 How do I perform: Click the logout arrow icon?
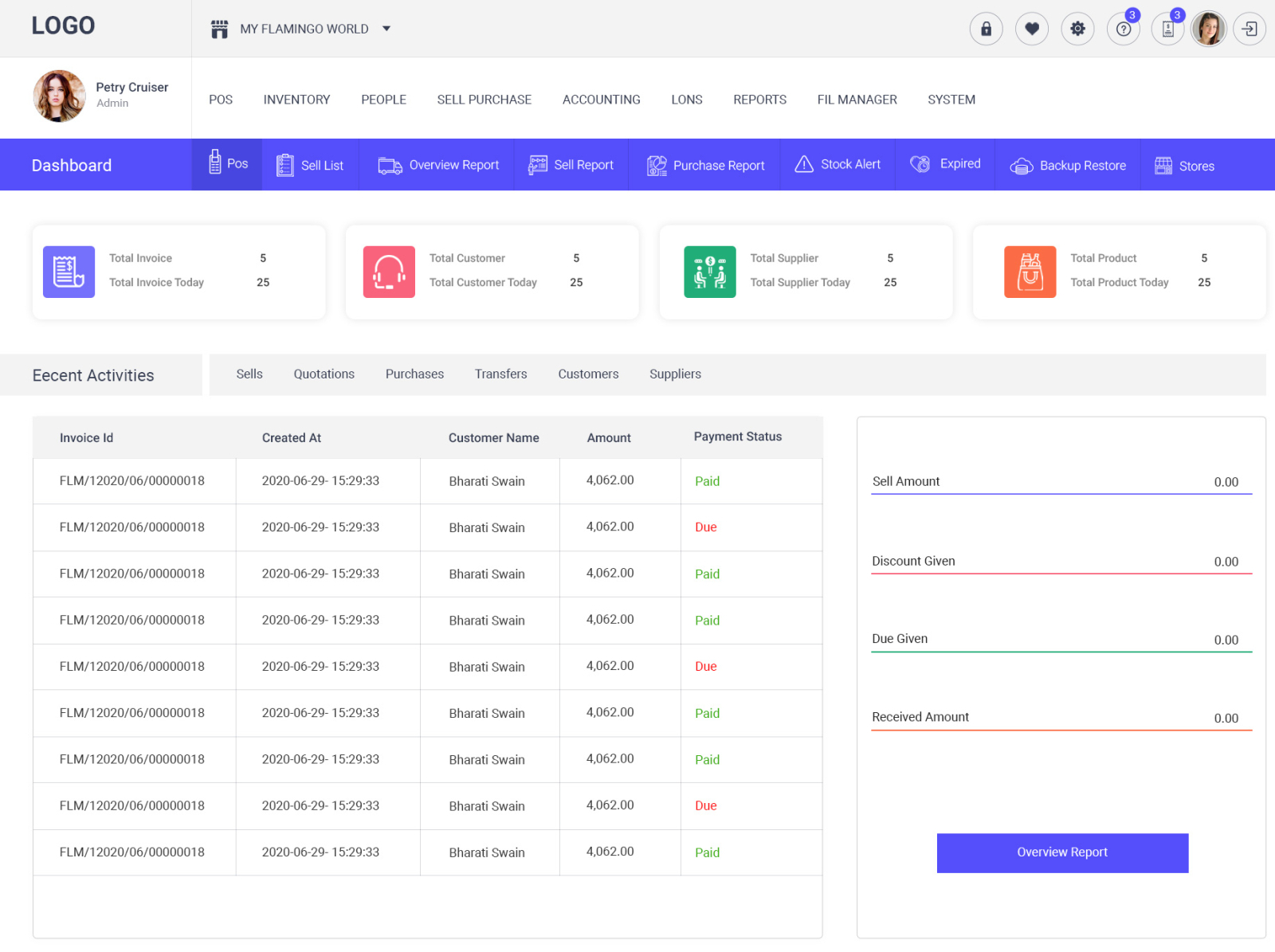click(1249, 29)
